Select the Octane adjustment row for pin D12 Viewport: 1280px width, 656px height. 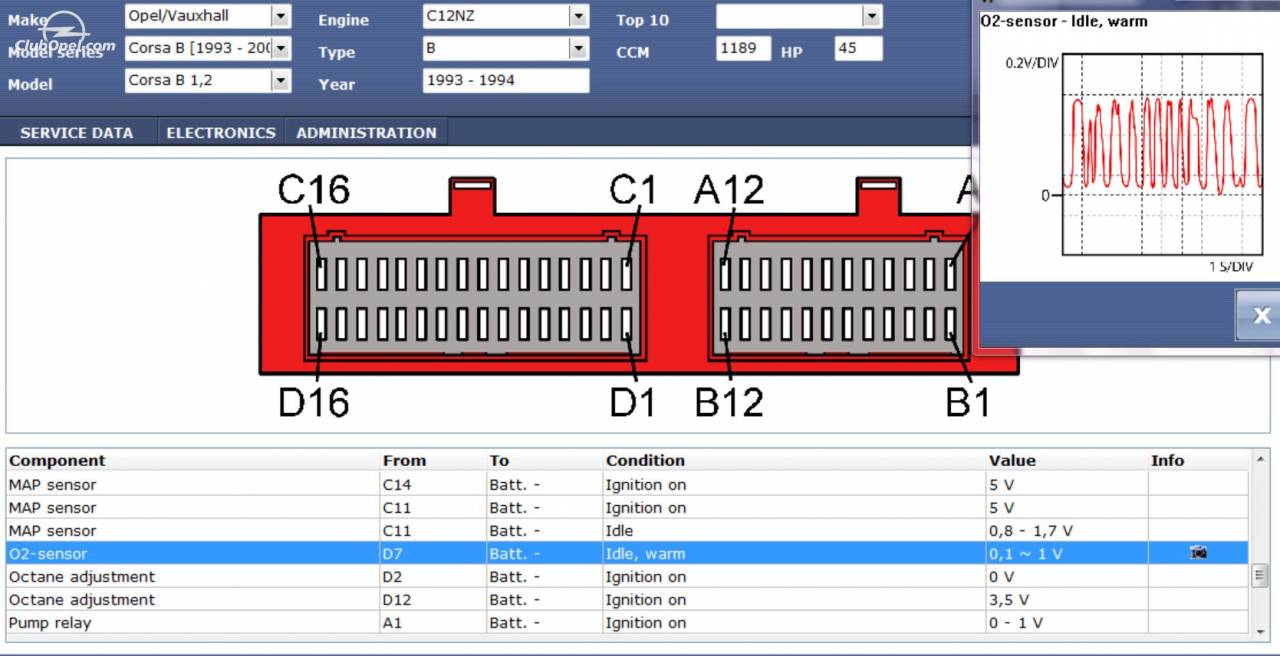[x=628, y=599]
